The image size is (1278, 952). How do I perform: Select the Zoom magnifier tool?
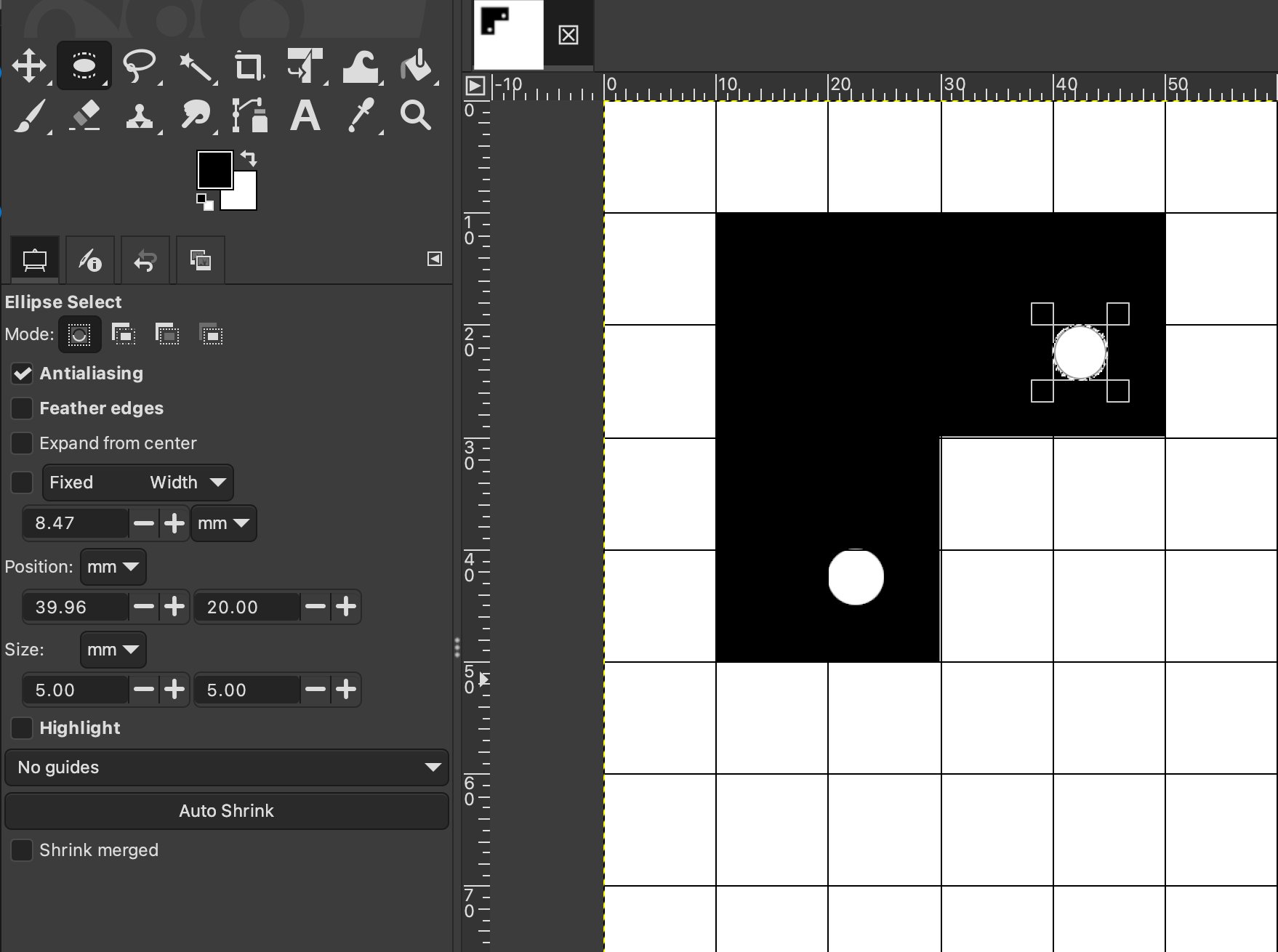click(x=416, y=116)
